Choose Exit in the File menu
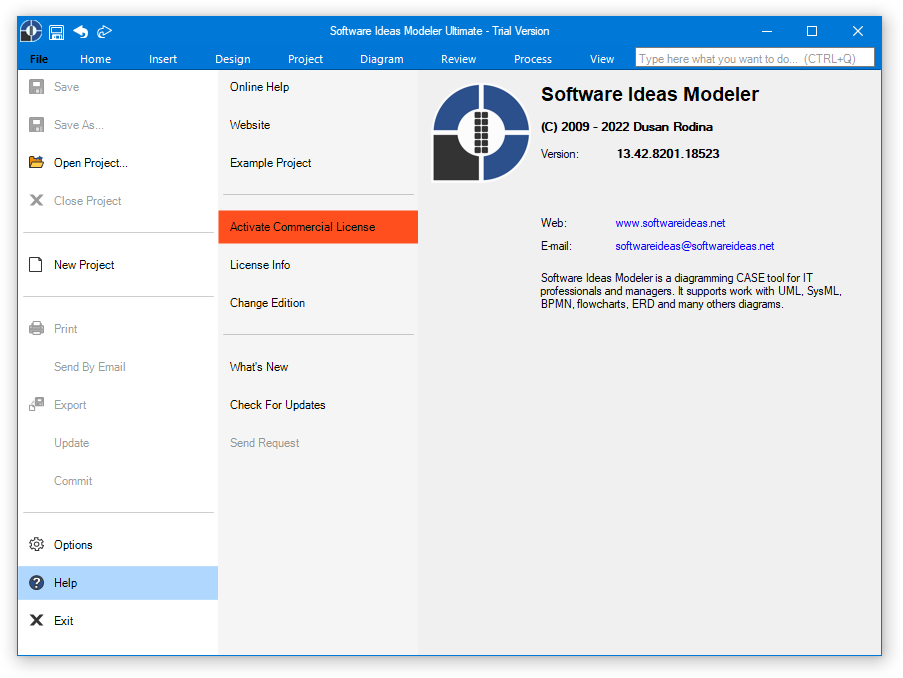 [x=118, y=621]
